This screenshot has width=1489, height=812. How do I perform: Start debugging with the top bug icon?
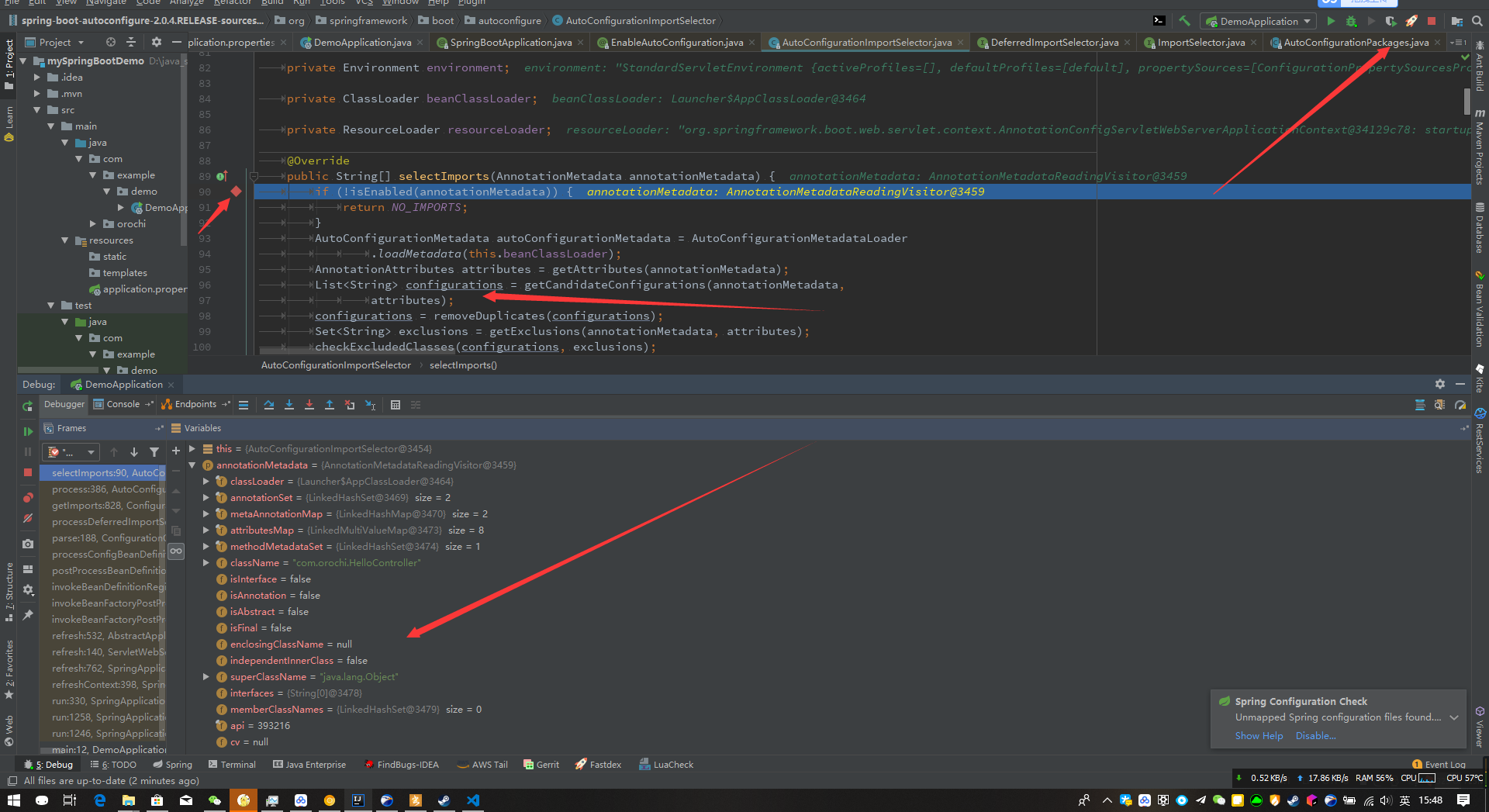tap(1351, 21)
